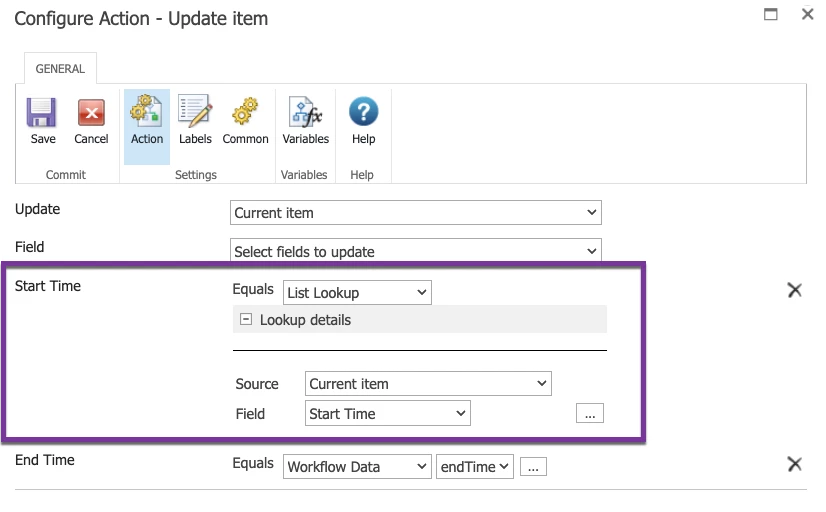
Task: Open the End Time Equals Workflow Data dropdown
Action: click(x=357, y=467)
